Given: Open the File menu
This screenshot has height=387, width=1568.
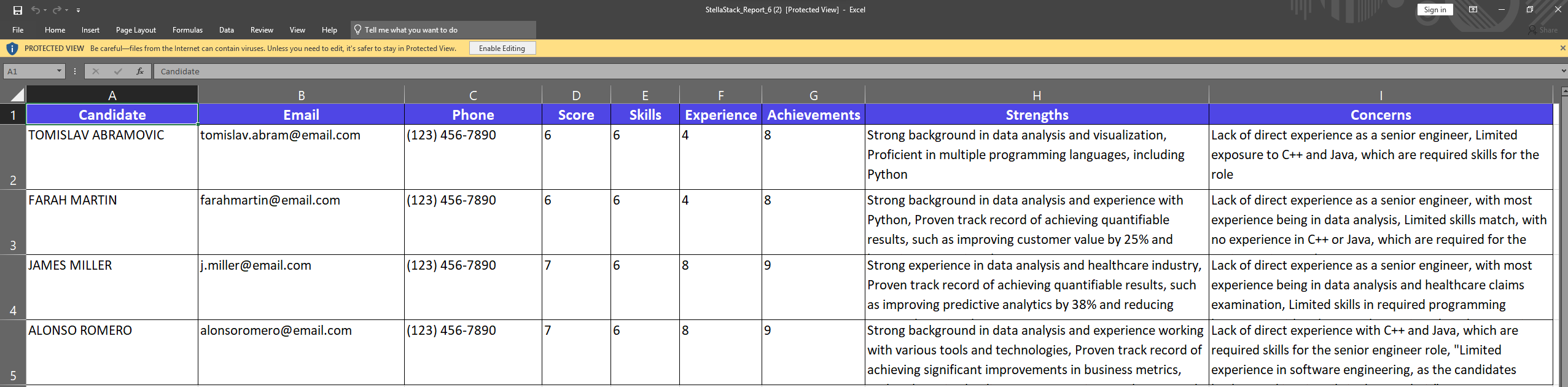Looking at the screenshot, I should coord(18,30).
